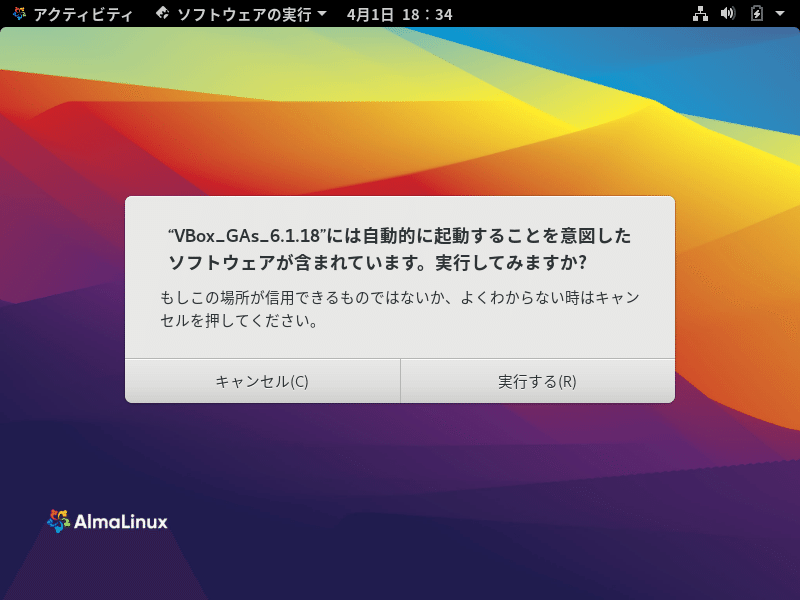Click the warning text starting もしこの場所が信用
800x600 pixels.
coord(399,309)
